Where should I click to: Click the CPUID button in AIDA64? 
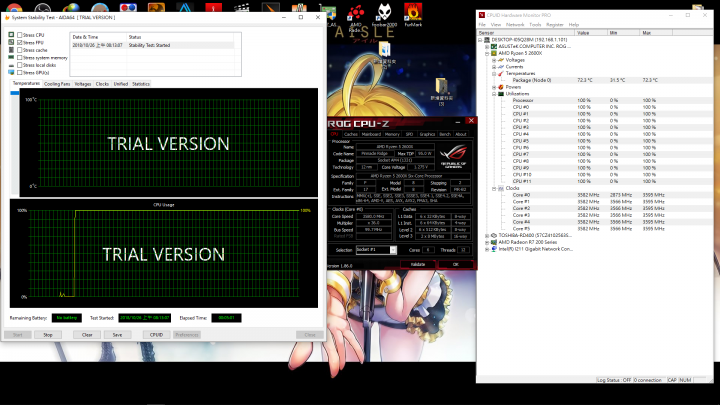tap(157, 335)
